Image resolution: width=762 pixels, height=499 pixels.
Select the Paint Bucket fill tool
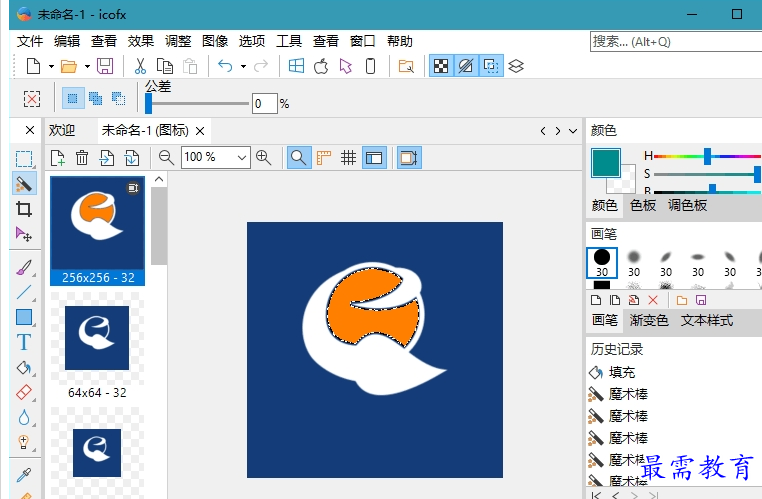24,367
